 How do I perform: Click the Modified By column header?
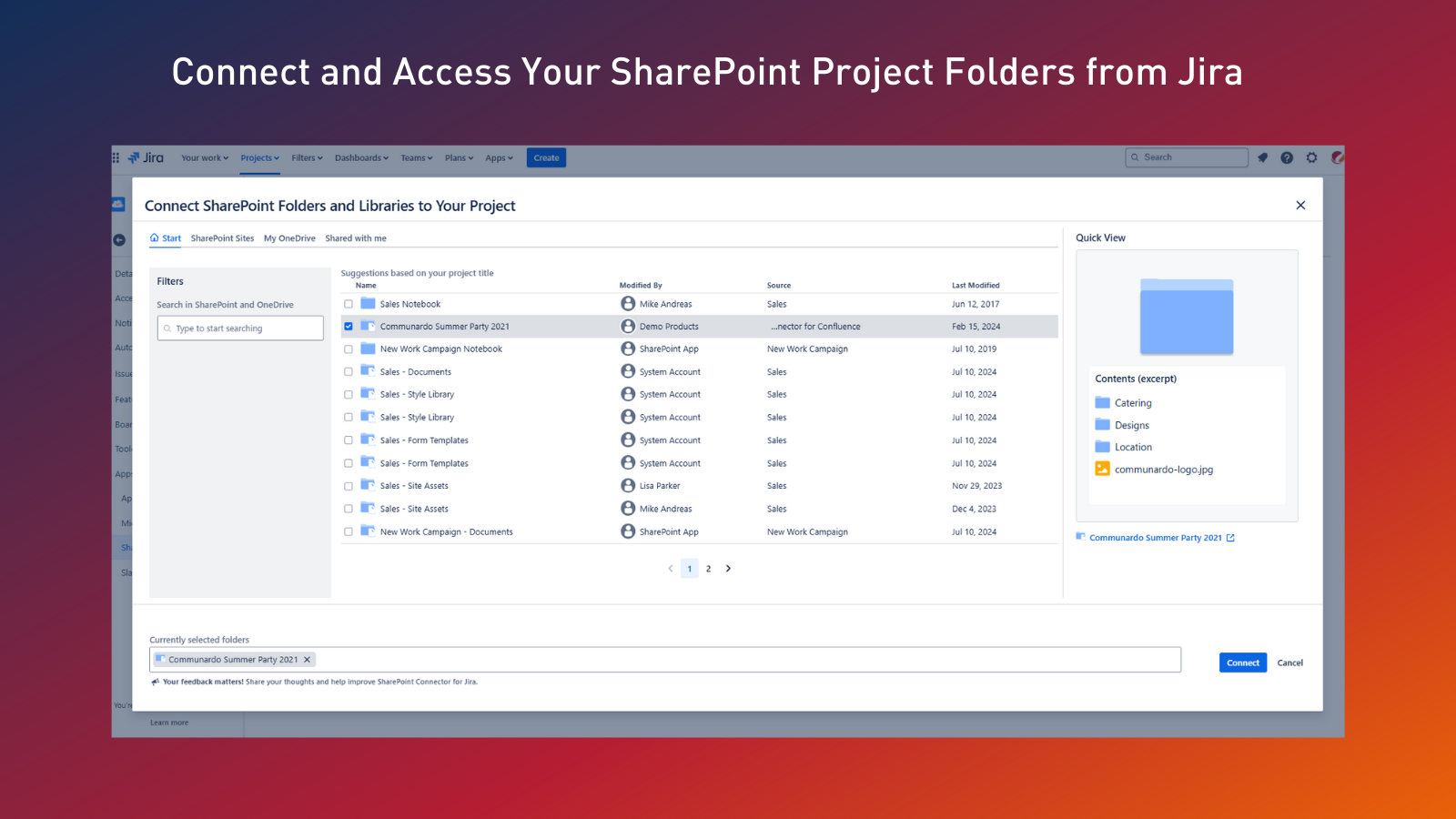(x=641, y=285)
